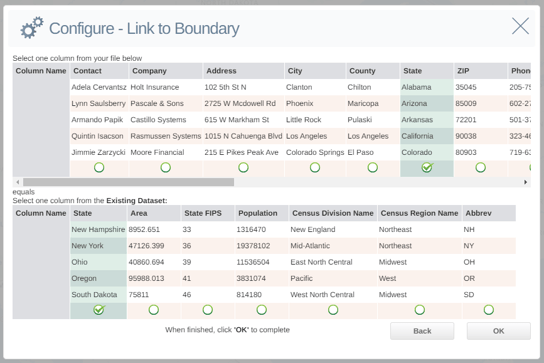Click the Maricopa county cell

pyautogui.click(x=373, y=103)
